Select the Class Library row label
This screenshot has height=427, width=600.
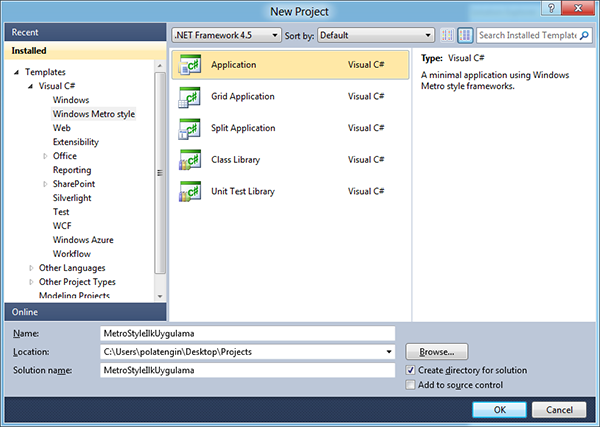235,160
